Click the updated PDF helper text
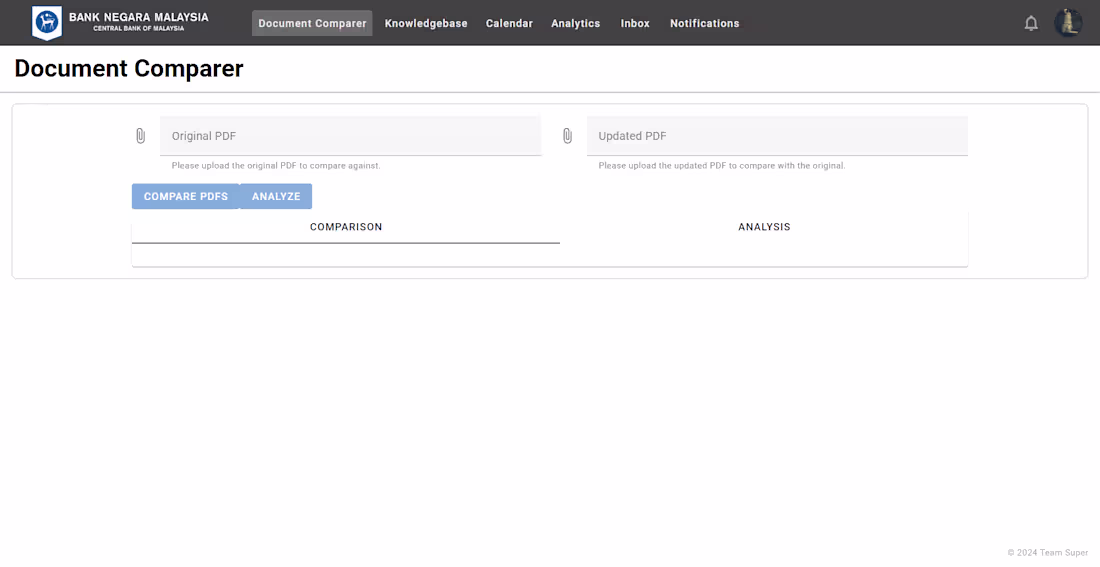Viewport: 1100px width, 567px height. (722, 166)
